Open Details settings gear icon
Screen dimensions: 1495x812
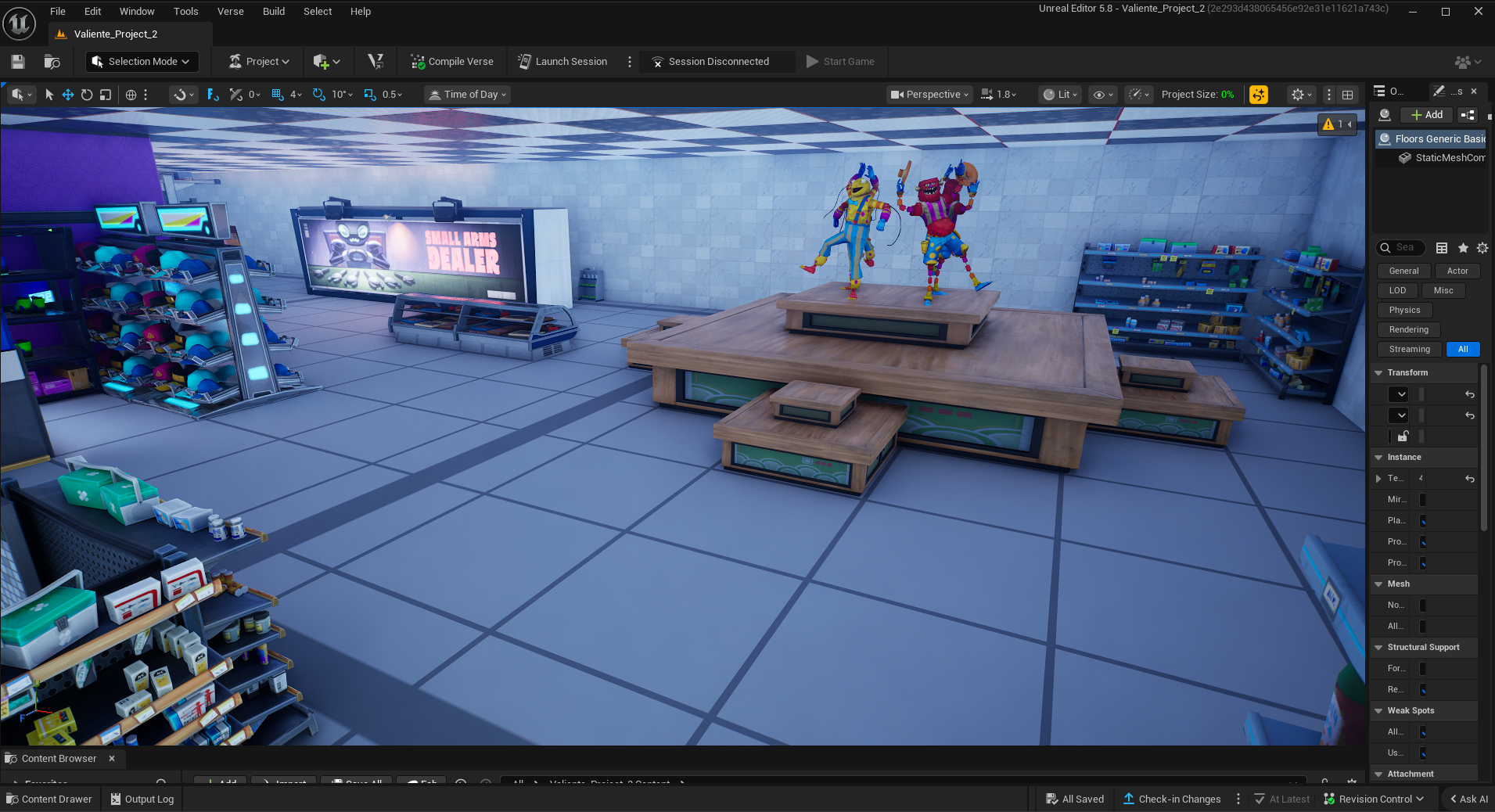click(1482, 248)
